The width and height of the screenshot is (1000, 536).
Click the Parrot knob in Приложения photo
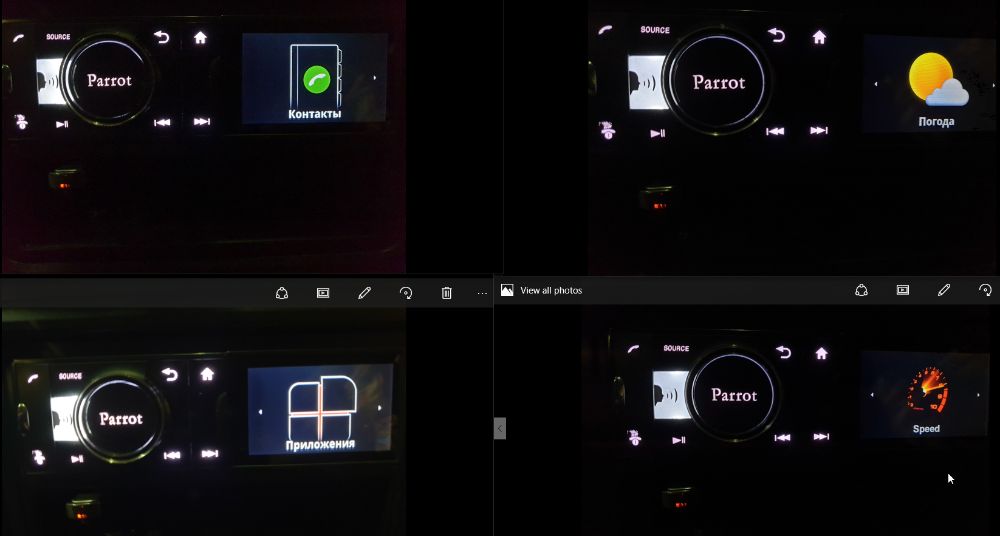[x=121, y=419]
